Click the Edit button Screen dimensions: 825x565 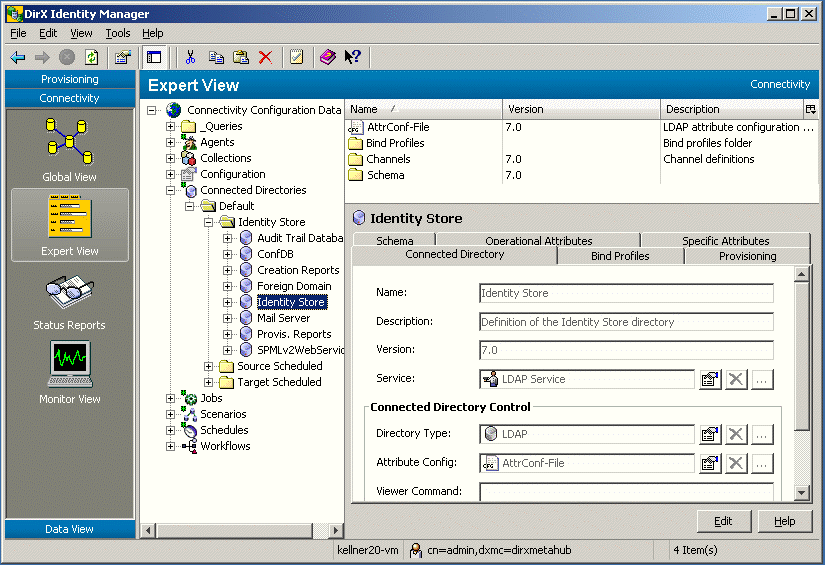[x=723, y=521]
